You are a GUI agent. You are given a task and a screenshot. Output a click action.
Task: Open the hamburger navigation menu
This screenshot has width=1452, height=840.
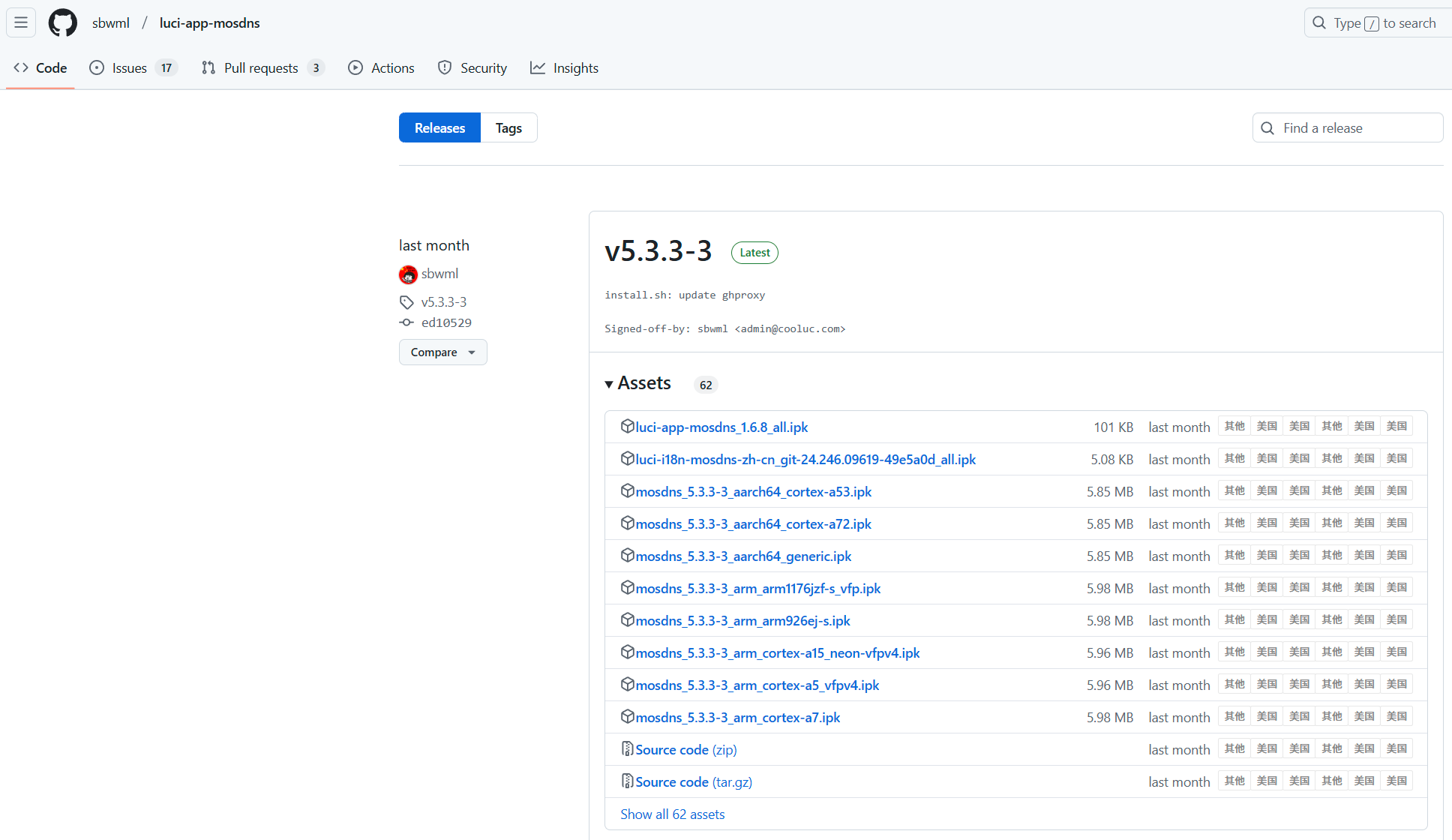pos(21,22)
